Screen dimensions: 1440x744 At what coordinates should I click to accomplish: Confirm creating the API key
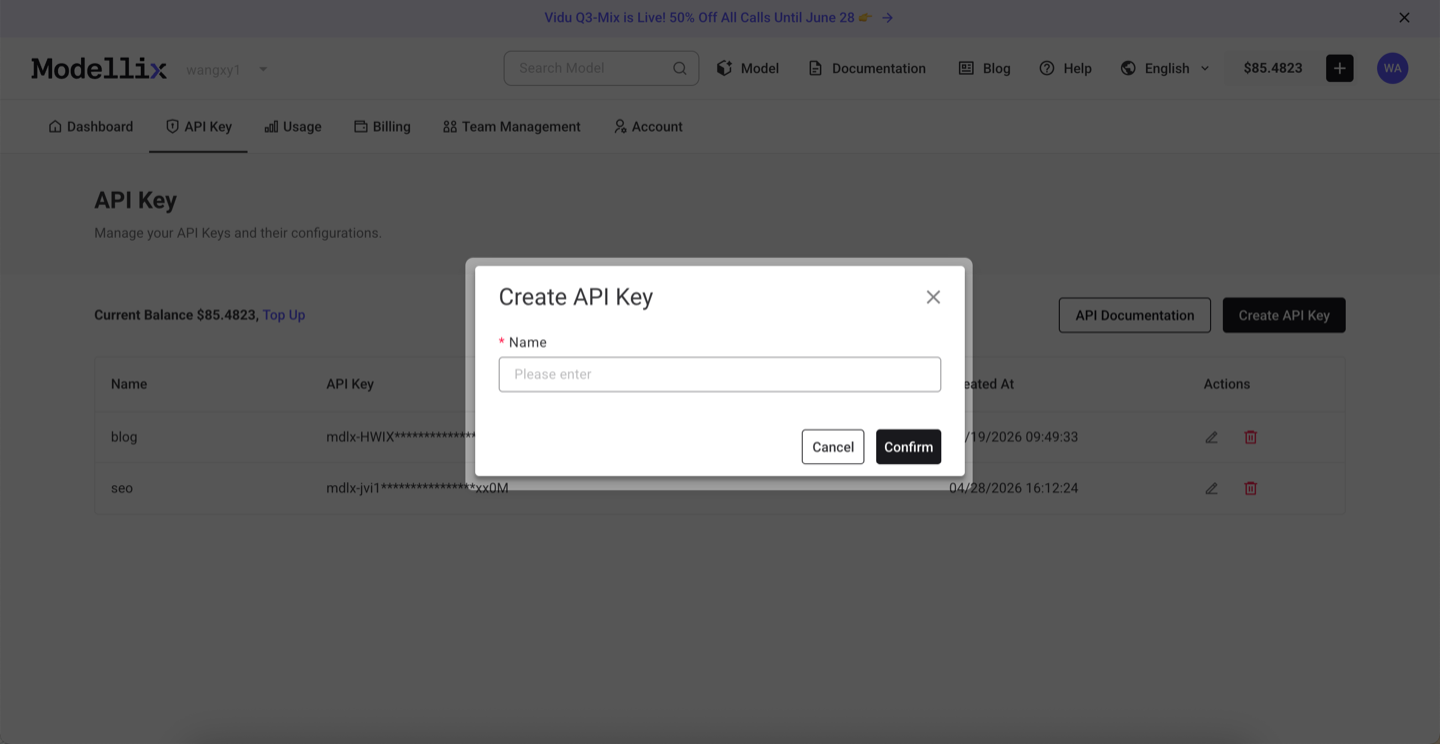point(908,447)
